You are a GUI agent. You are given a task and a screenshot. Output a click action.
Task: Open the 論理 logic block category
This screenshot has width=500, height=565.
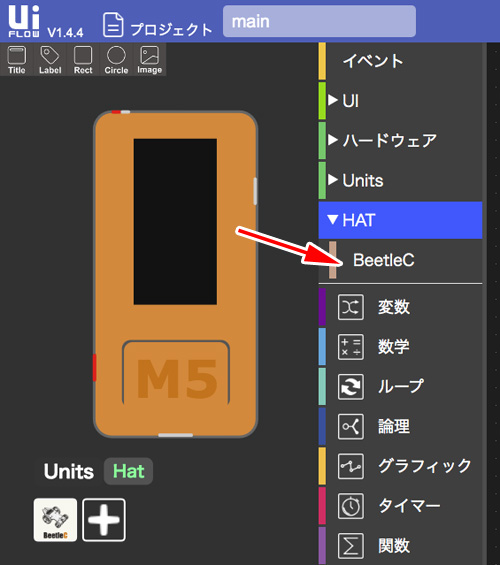(x=400, y=427)
